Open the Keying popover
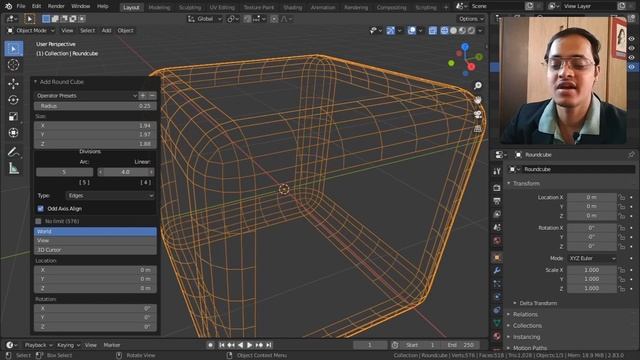The height and width of the screenshot is (360, 640). pyautogui.click(x=68, y=345)
